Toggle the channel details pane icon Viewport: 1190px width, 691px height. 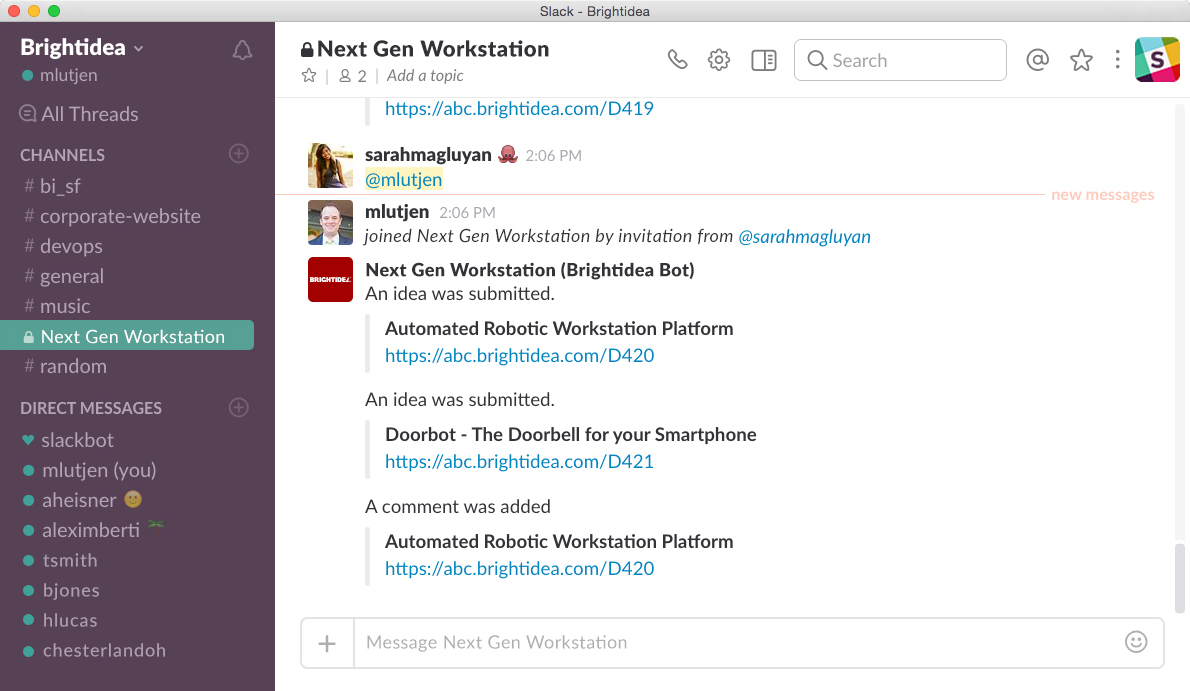pos(764,60)
